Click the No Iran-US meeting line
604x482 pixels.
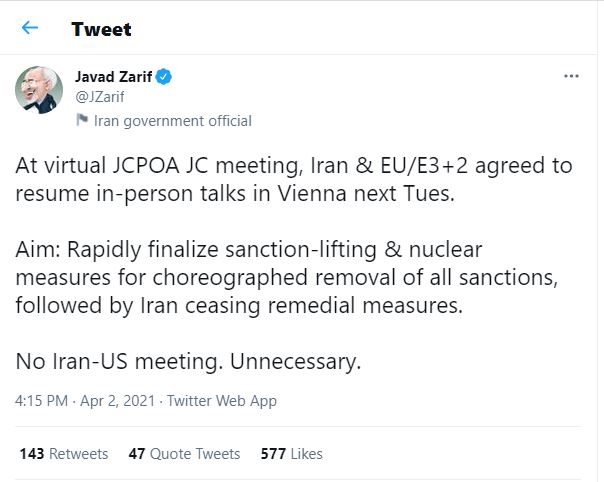[188, 360]
